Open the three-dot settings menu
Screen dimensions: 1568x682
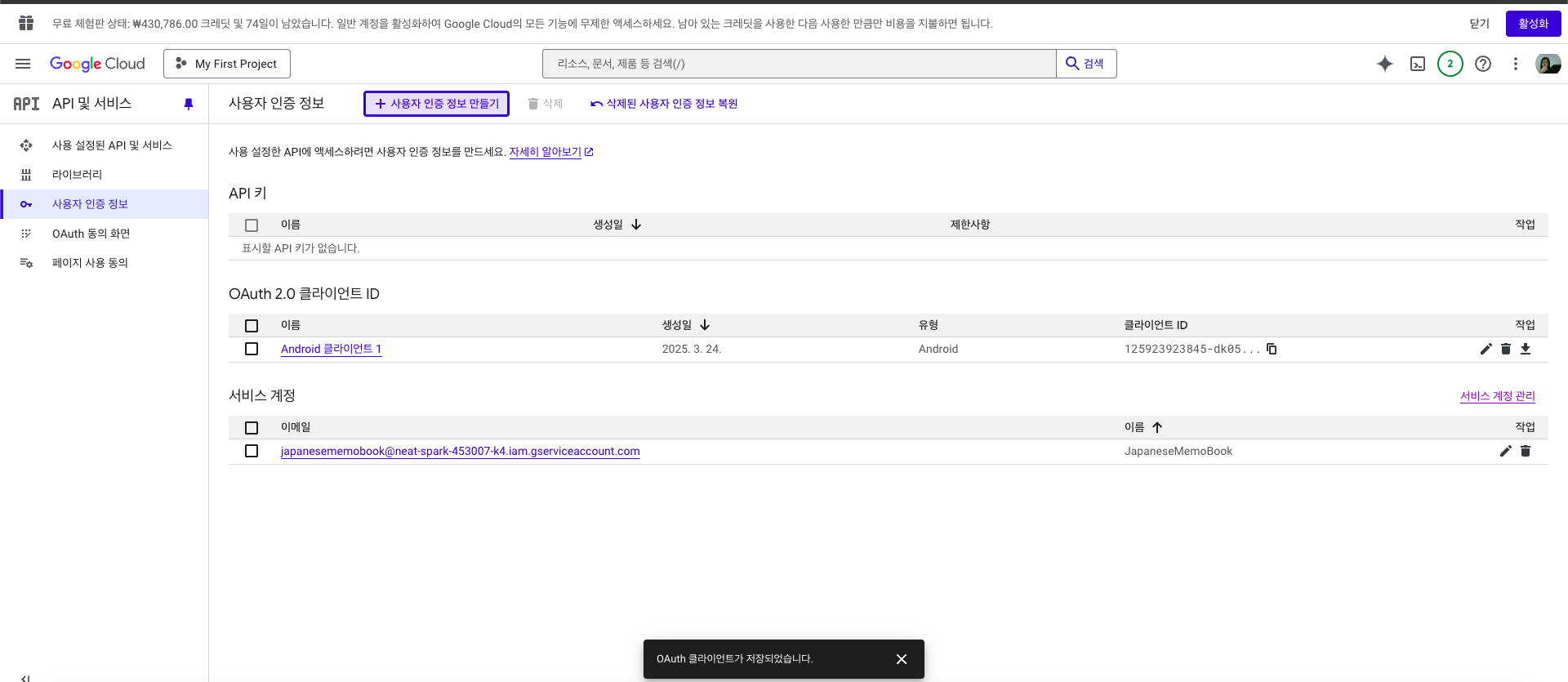[1516, 64]
